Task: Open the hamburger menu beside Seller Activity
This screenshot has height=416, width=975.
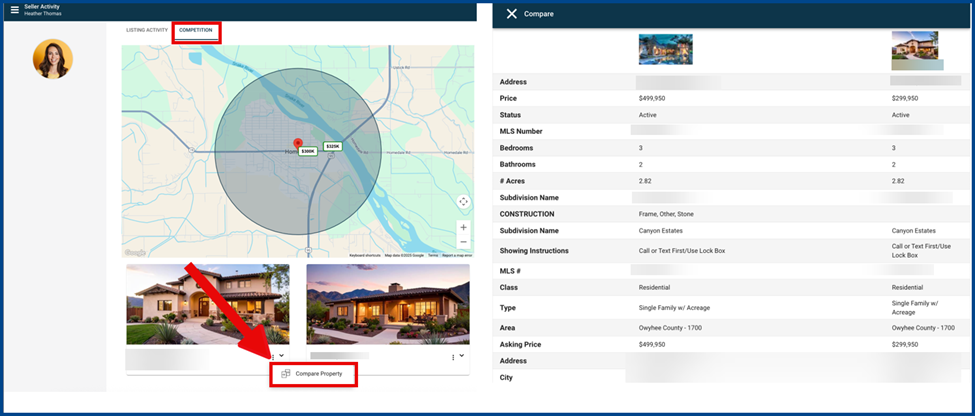Action: (14, 10)
